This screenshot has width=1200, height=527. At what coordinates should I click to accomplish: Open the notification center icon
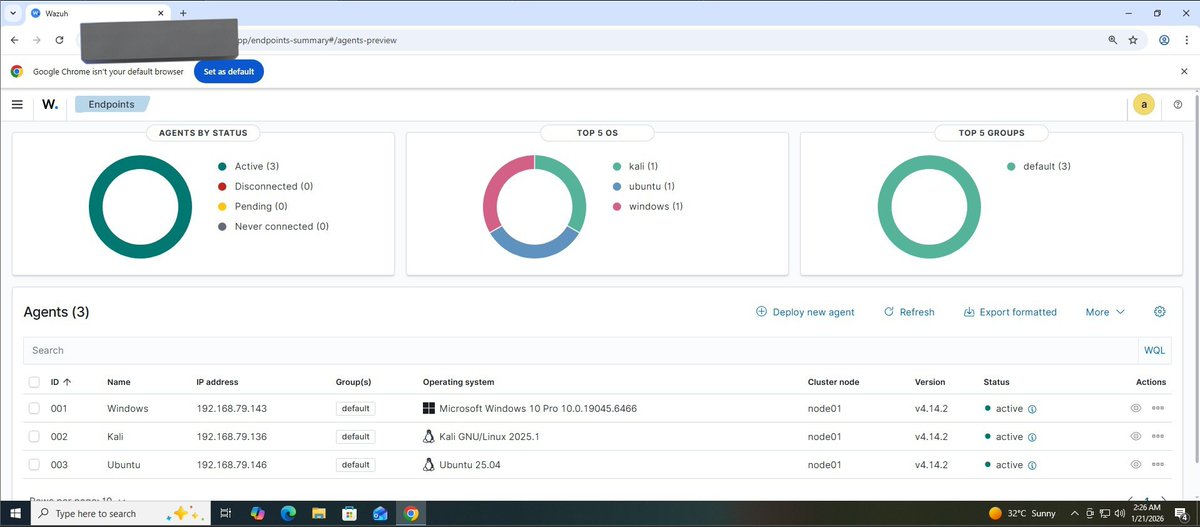(x=1180, y=513)
